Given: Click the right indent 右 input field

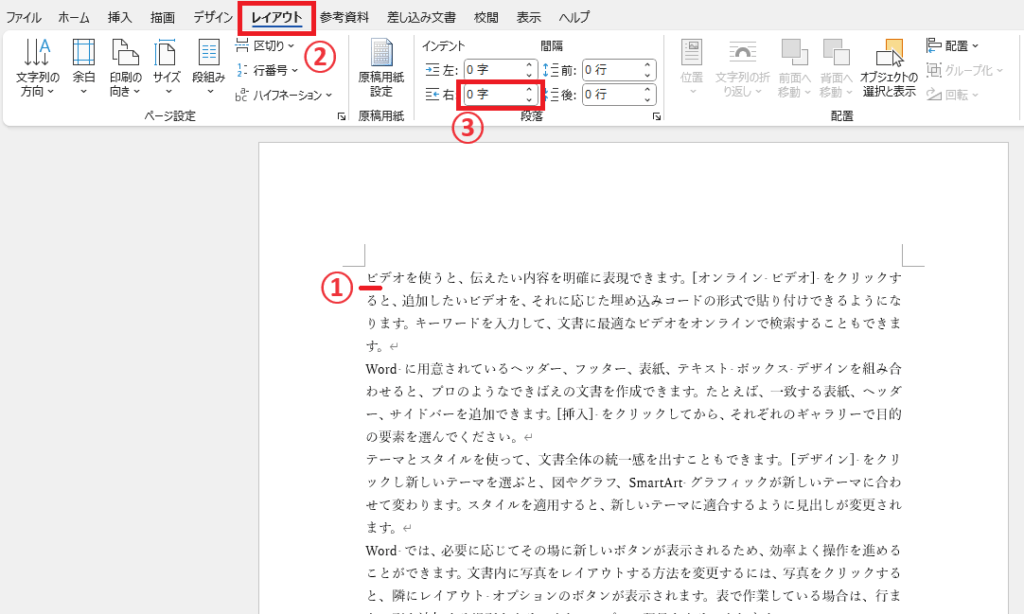Looking at the screenshot, I should (x=493, y=94).
